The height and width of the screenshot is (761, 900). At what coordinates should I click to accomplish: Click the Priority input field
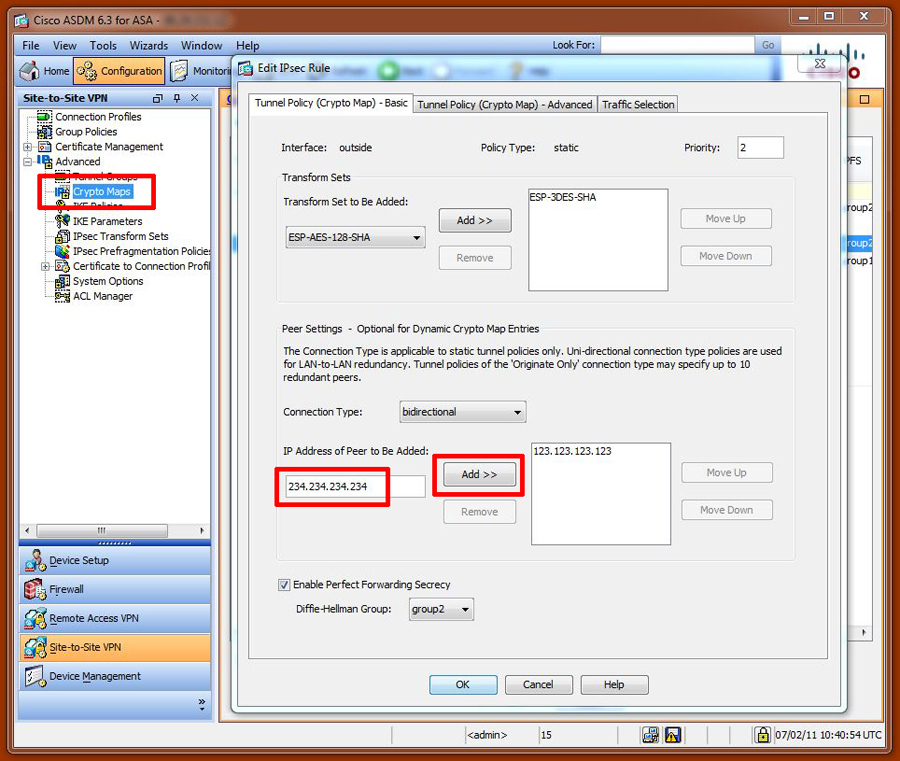[x=761, y=147]
